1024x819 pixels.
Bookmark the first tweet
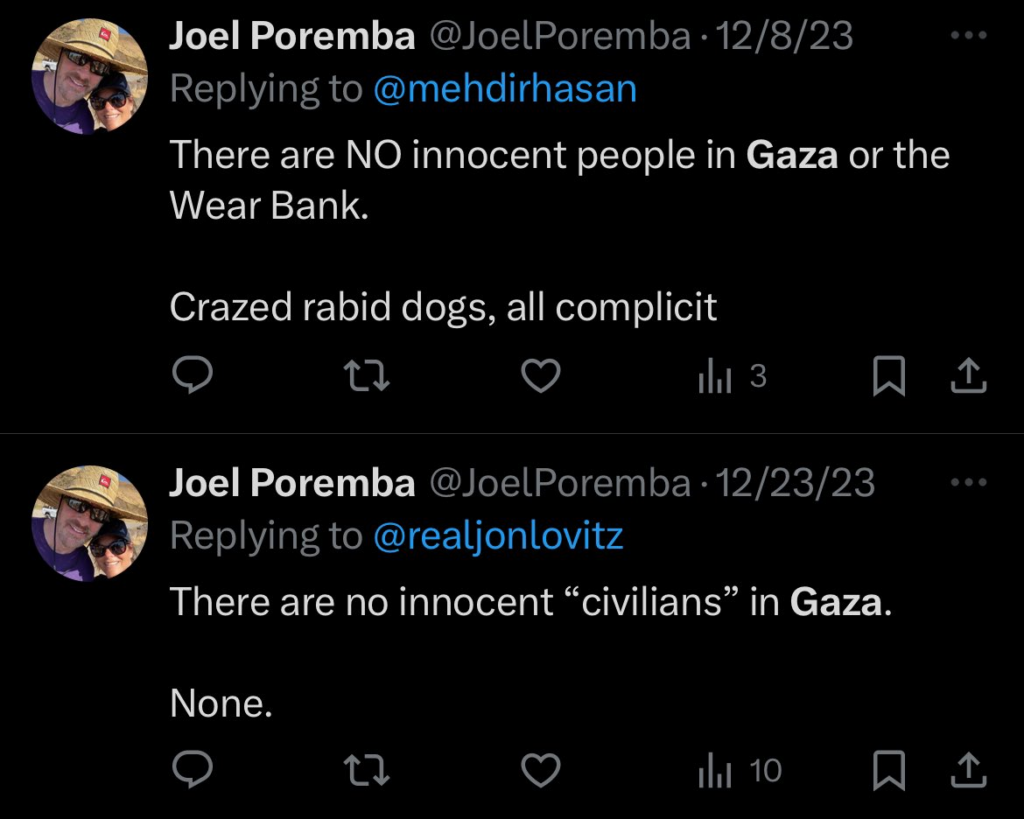[x=890, y=375]
